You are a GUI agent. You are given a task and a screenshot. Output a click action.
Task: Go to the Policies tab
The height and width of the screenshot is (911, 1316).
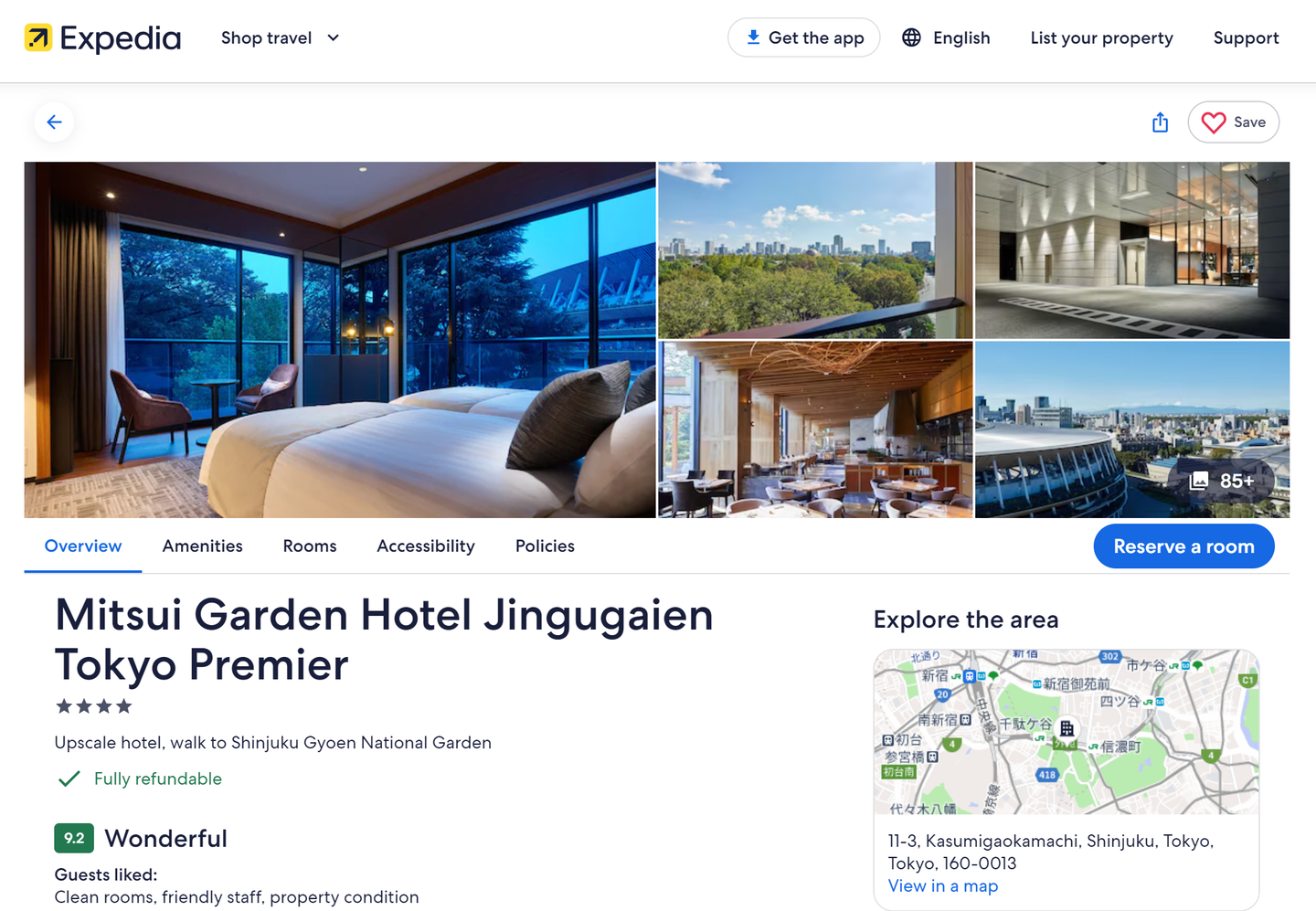pyautogui.click(x=545, y=546)
